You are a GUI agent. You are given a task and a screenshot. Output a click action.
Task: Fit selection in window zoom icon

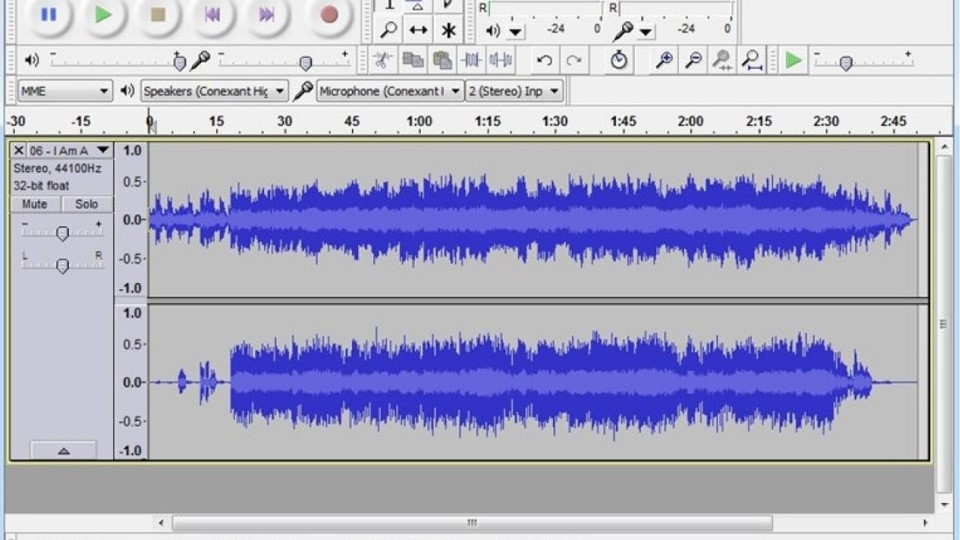pos(722,60)
